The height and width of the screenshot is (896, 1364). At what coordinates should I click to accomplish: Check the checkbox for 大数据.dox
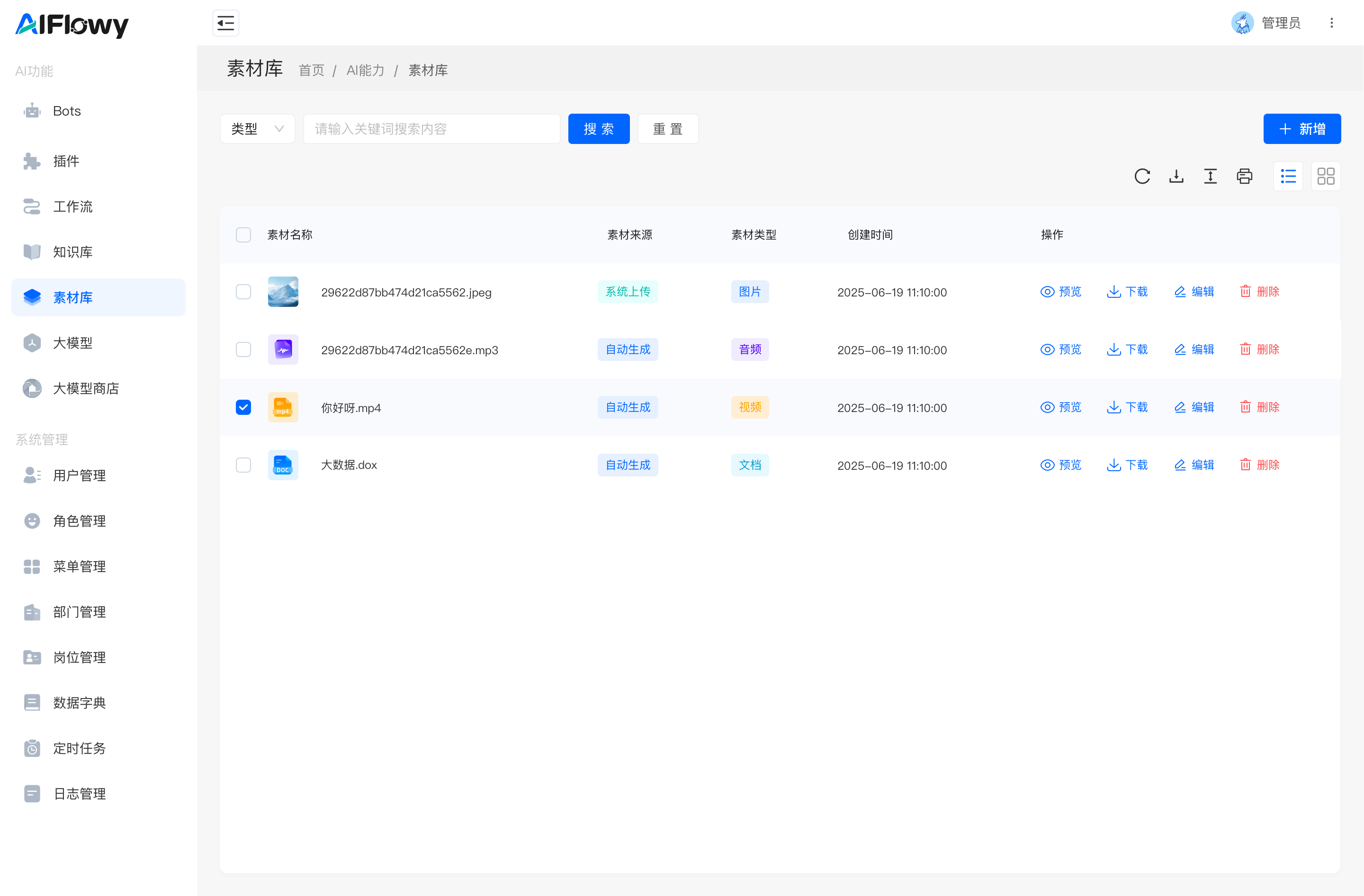(243, 465)
